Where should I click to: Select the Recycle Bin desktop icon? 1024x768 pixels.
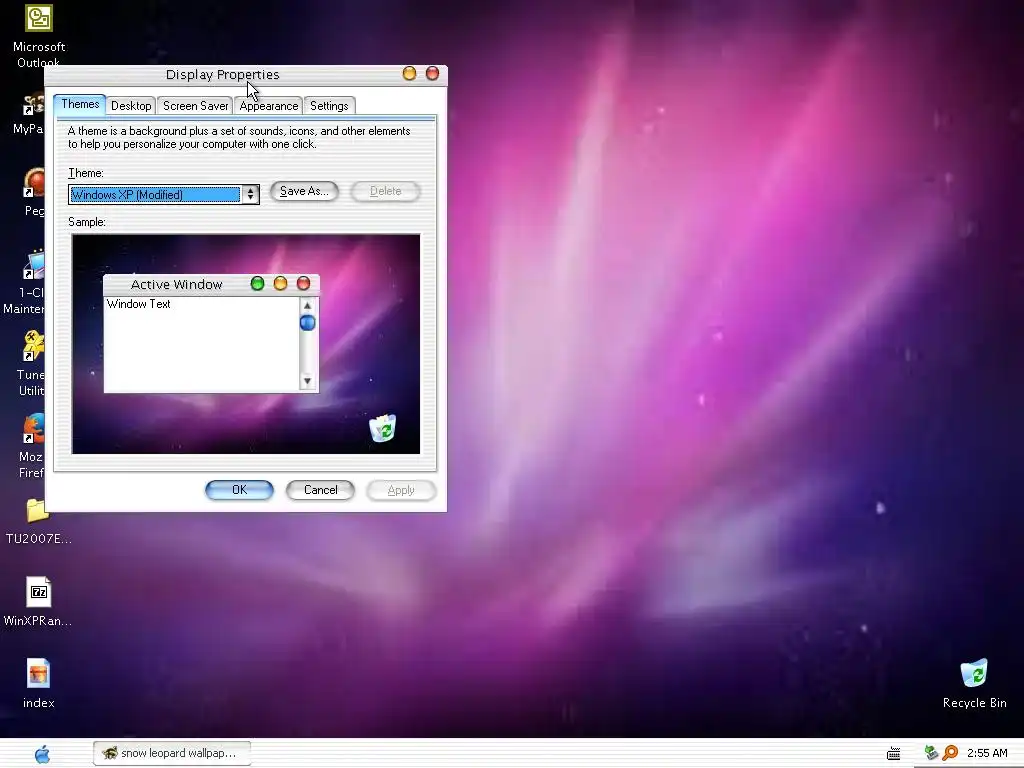point(974,673)
